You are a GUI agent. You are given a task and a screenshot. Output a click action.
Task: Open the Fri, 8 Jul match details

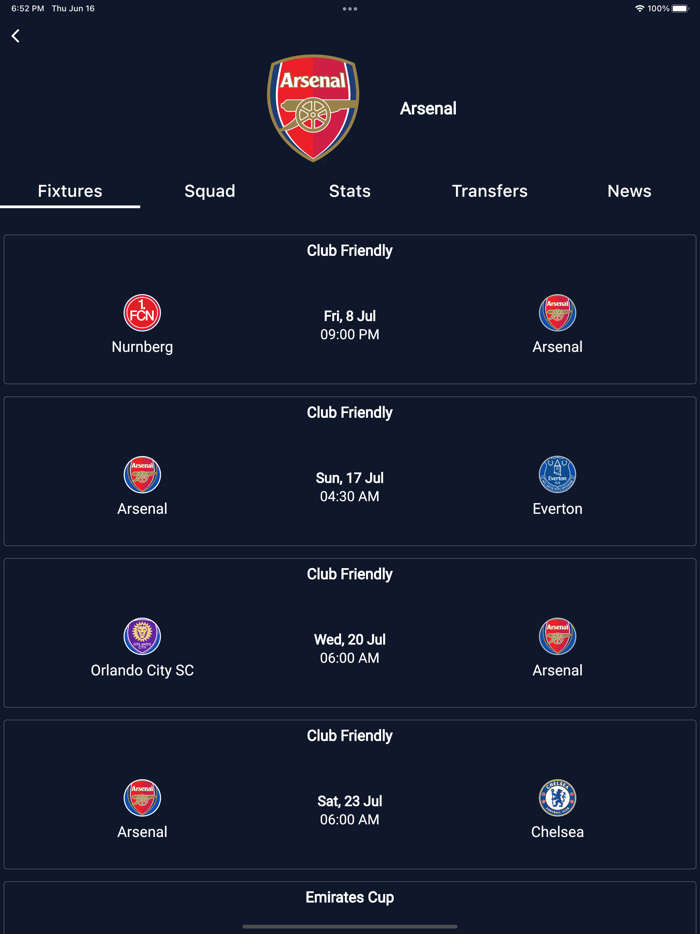(x=350, y=325)
